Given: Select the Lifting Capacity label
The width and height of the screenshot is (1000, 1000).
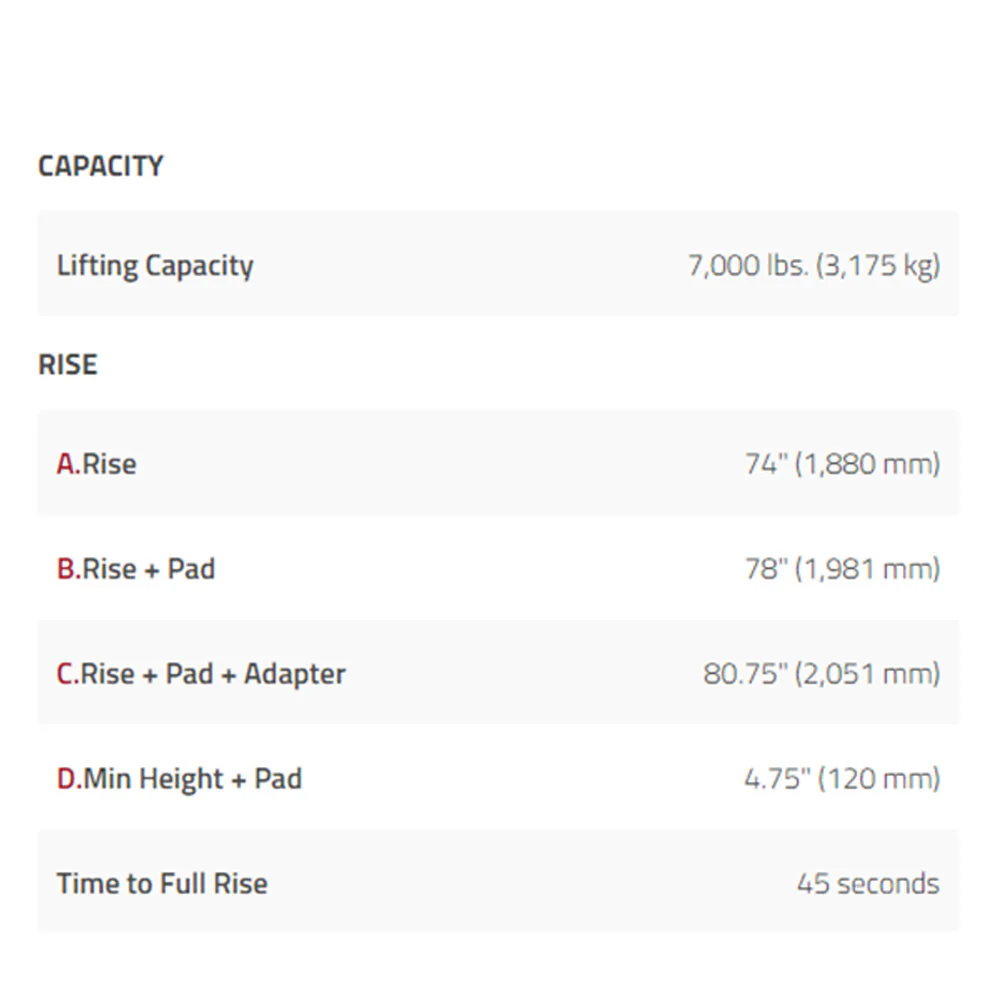Looking at the screenshot, I should point(155,265).
